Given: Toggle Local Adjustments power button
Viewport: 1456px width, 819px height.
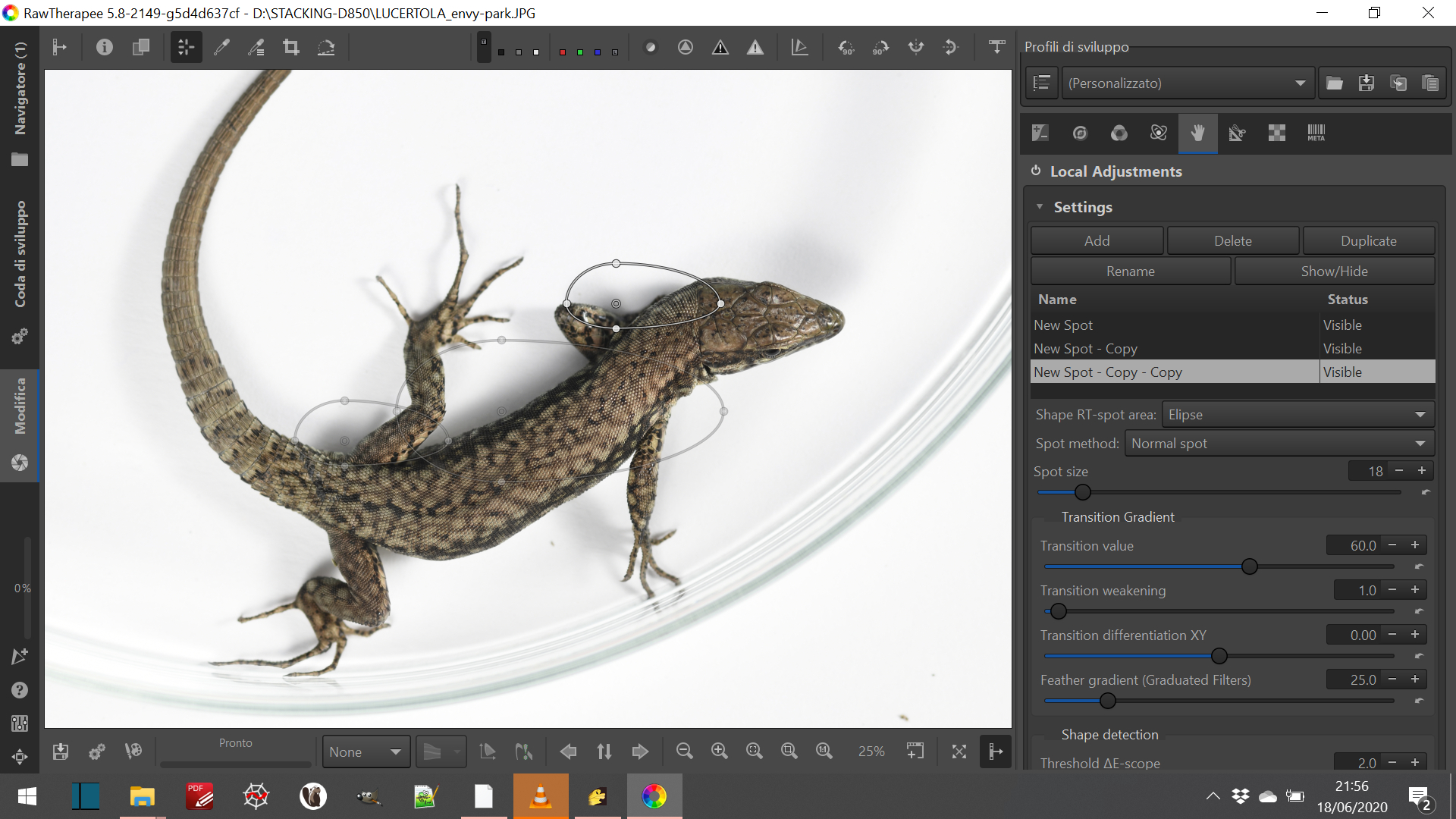Looking at the screenshot, I should tap(1036, 171).
